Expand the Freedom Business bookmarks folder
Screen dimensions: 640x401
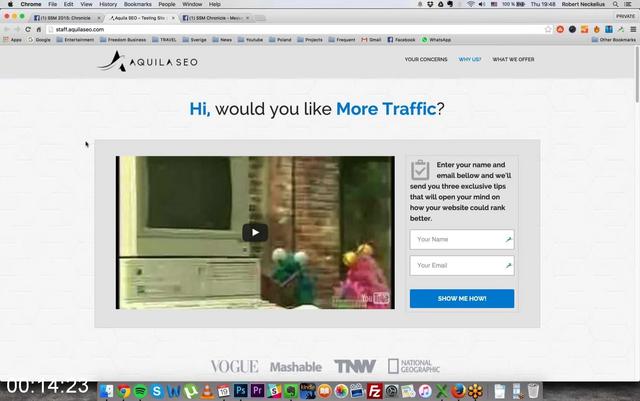[x=123, y=40]
